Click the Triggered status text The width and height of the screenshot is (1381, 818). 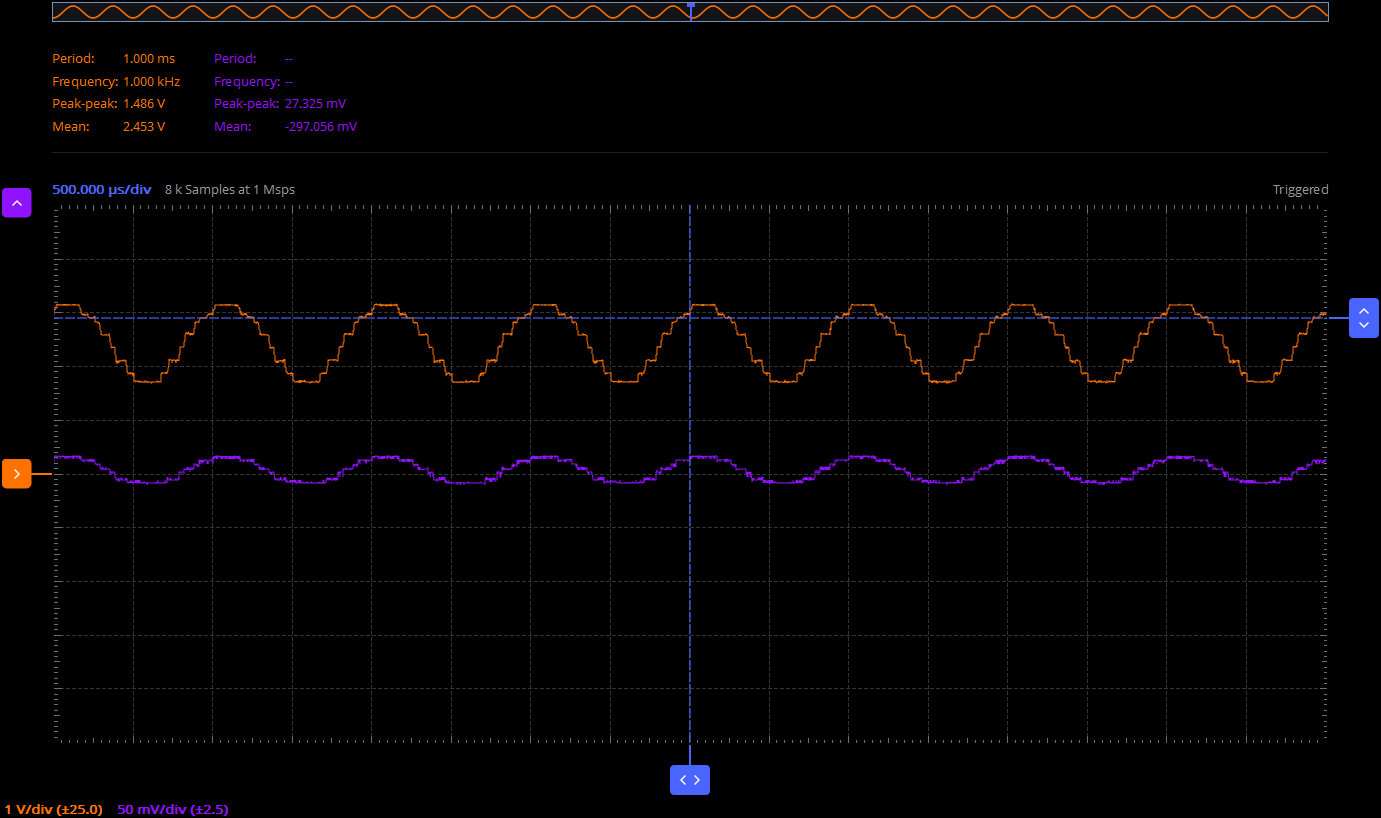coord(1301,190)
